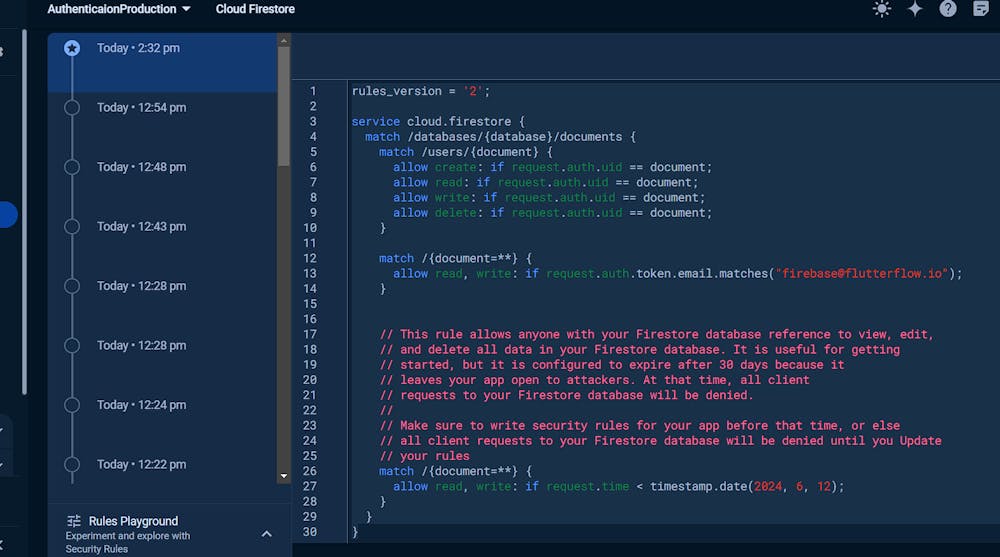Click 'timestamp.date' on line 27
The height and width of the screenshot is (557, 1000).
click(698, 486)
